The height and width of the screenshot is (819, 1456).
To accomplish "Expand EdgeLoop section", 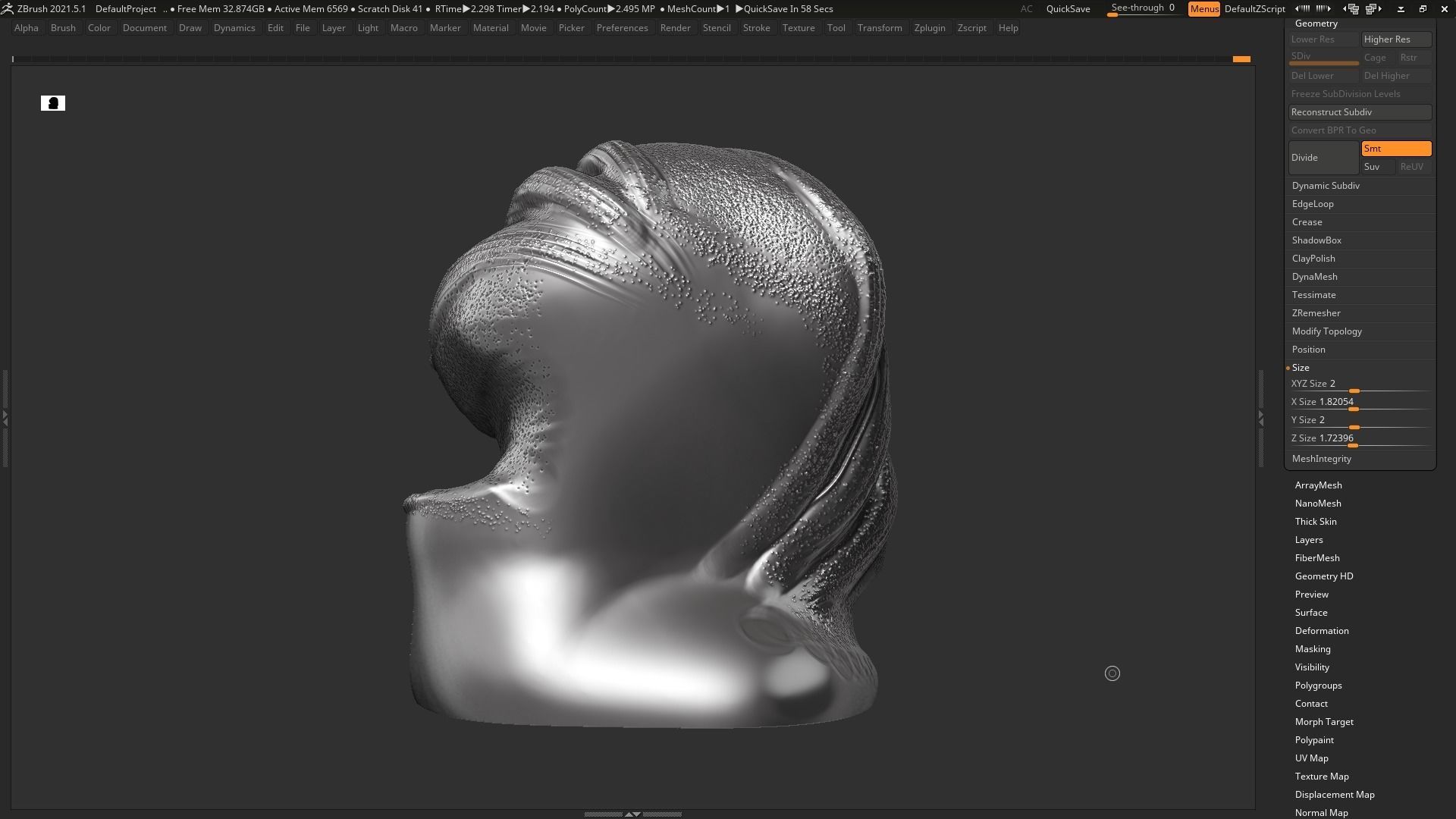I will 1313,204.
